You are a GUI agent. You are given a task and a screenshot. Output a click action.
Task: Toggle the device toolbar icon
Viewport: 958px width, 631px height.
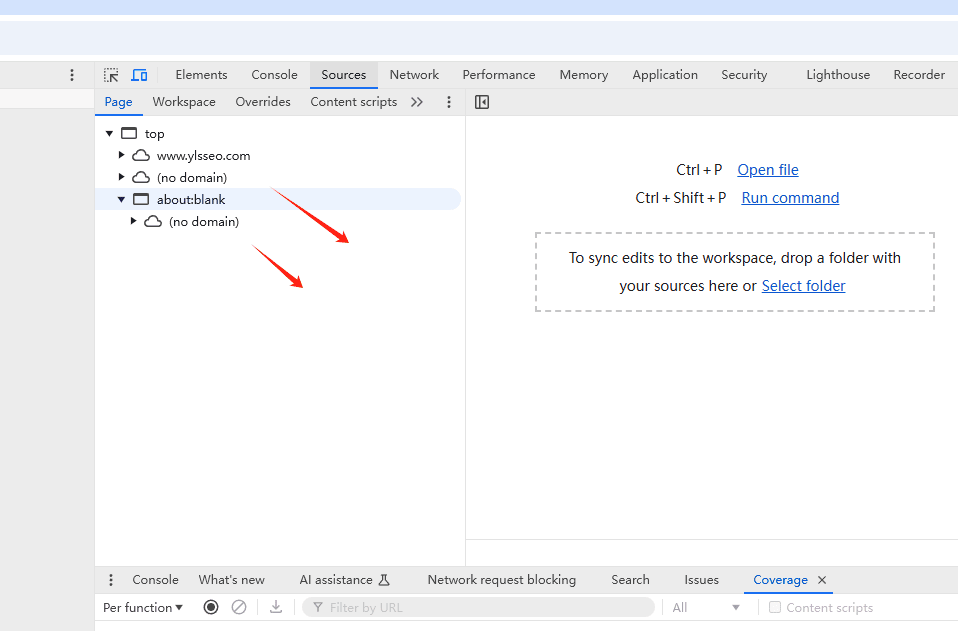(x=139, y=75)
